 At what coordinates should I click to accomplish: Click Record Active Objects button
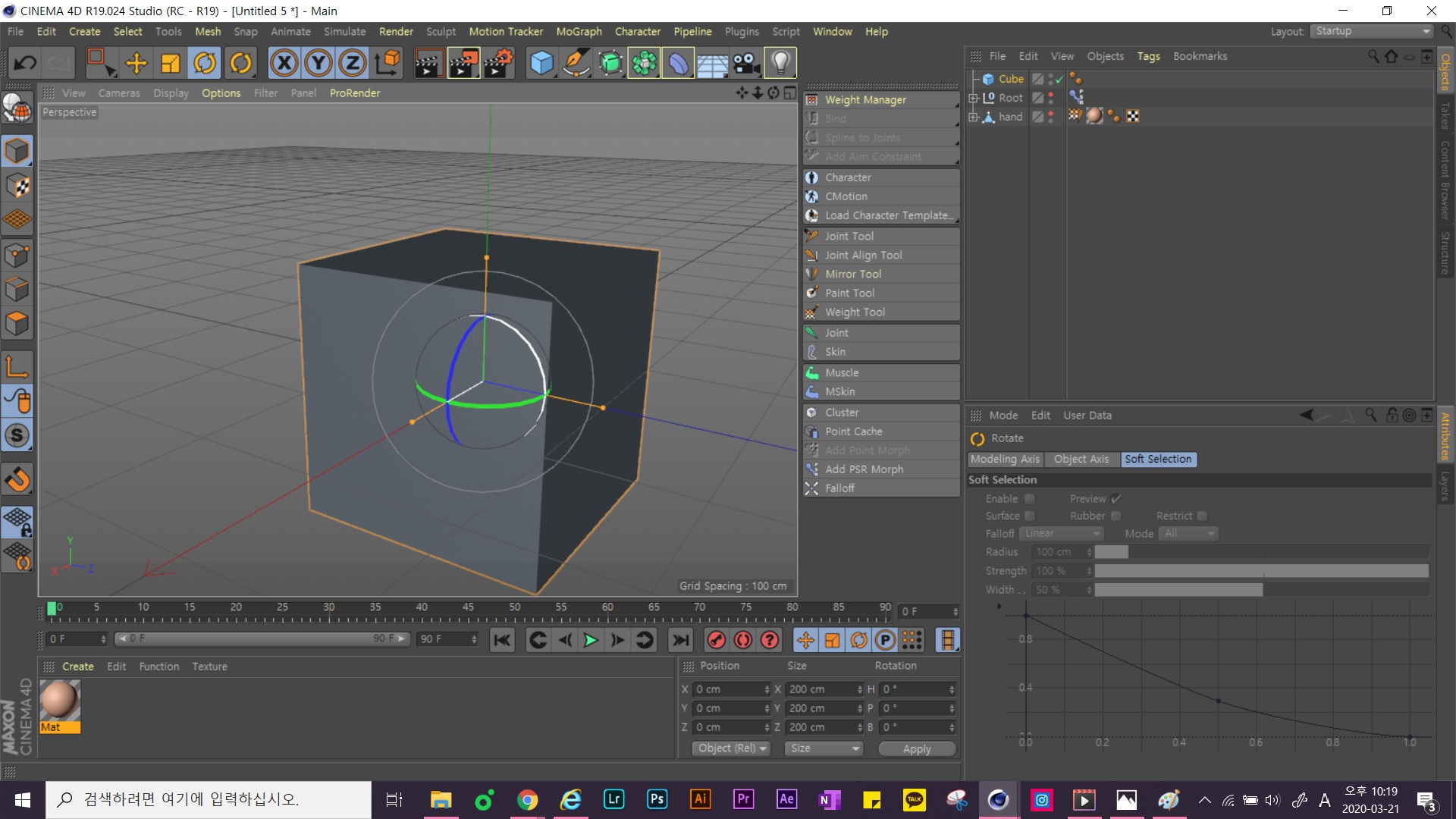[716, 640]
